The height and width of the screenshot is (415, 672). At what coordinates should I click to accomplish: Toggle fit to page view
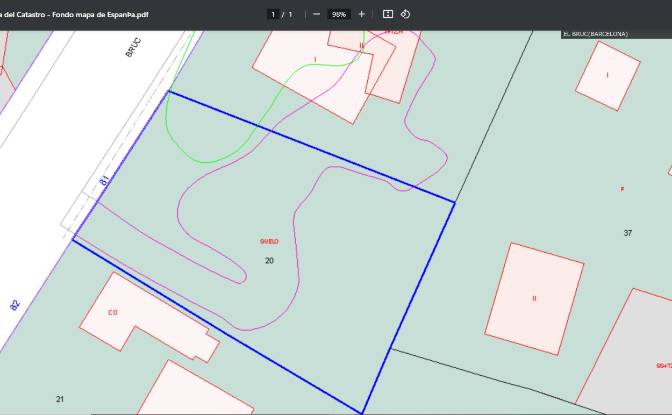click(388, 14)
